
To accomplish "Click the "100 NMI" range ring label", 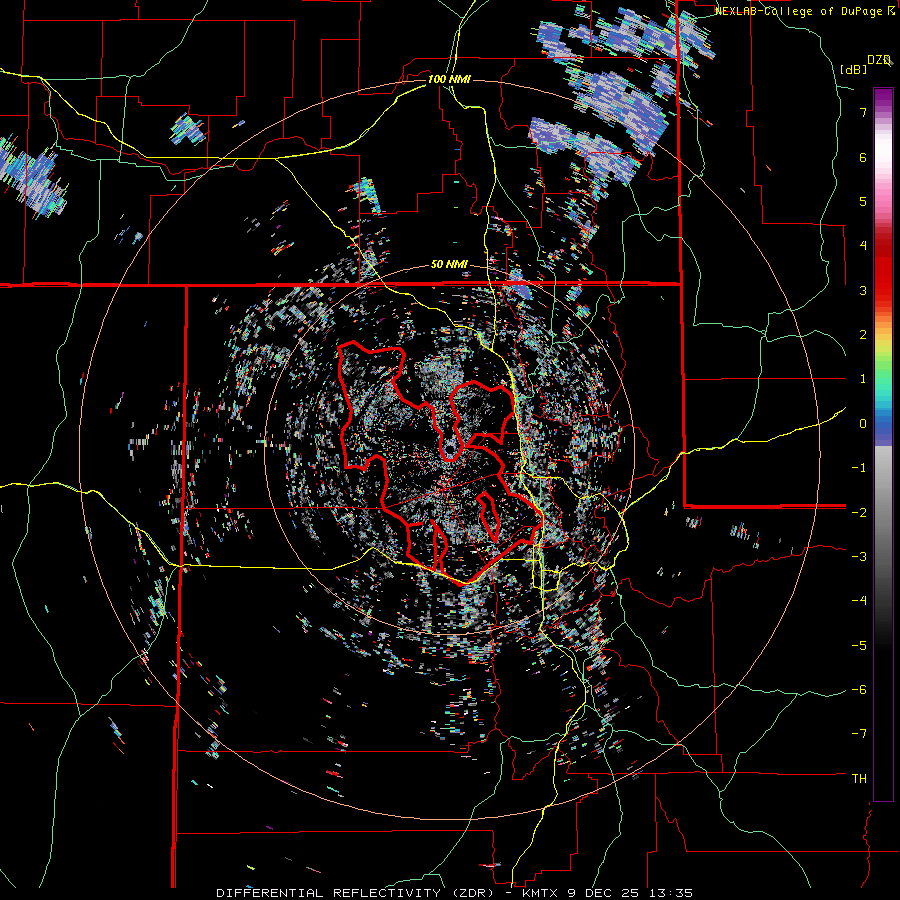I will click(449, 79).
